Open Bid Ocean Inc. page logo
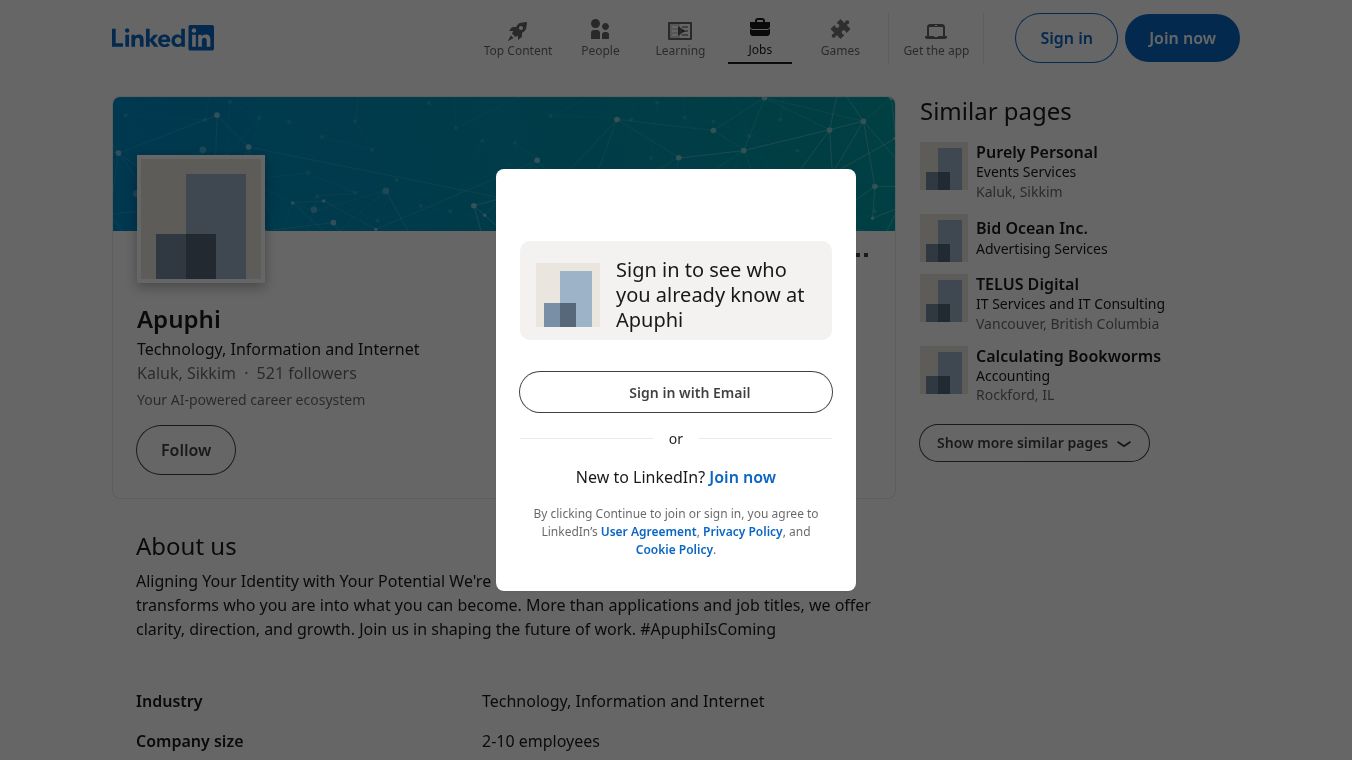Image resolution: width=1352 pixels, height=760 pixels. [944, 238]
